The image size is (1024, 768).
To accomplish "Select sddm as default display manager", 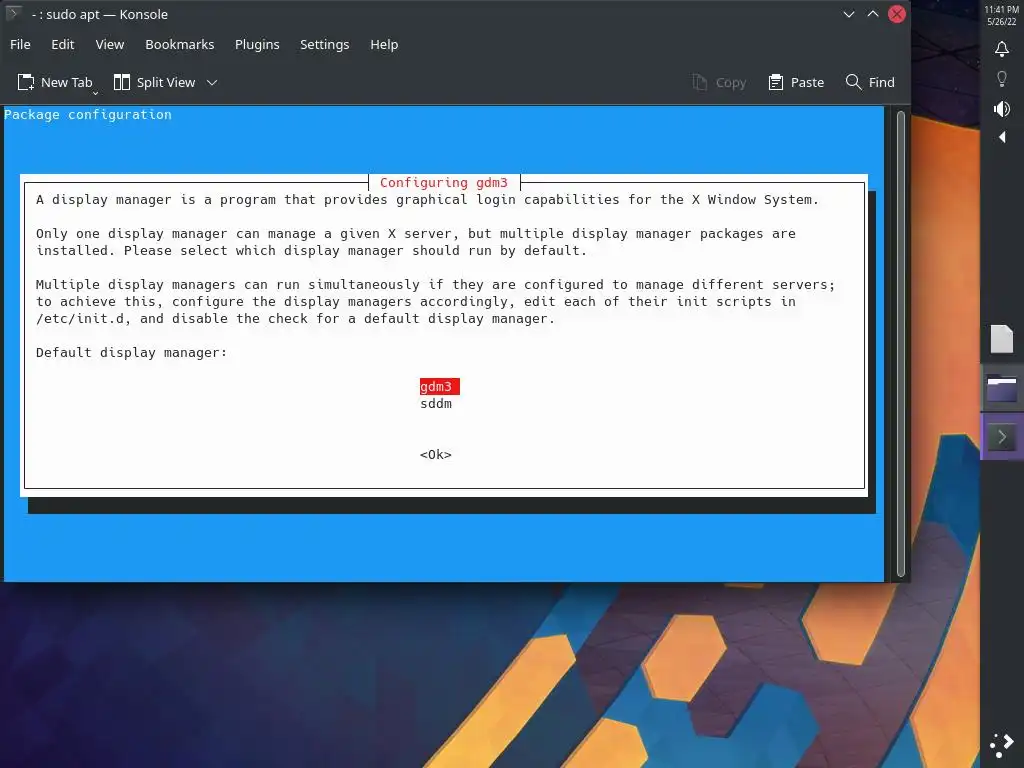I will 436,404.
